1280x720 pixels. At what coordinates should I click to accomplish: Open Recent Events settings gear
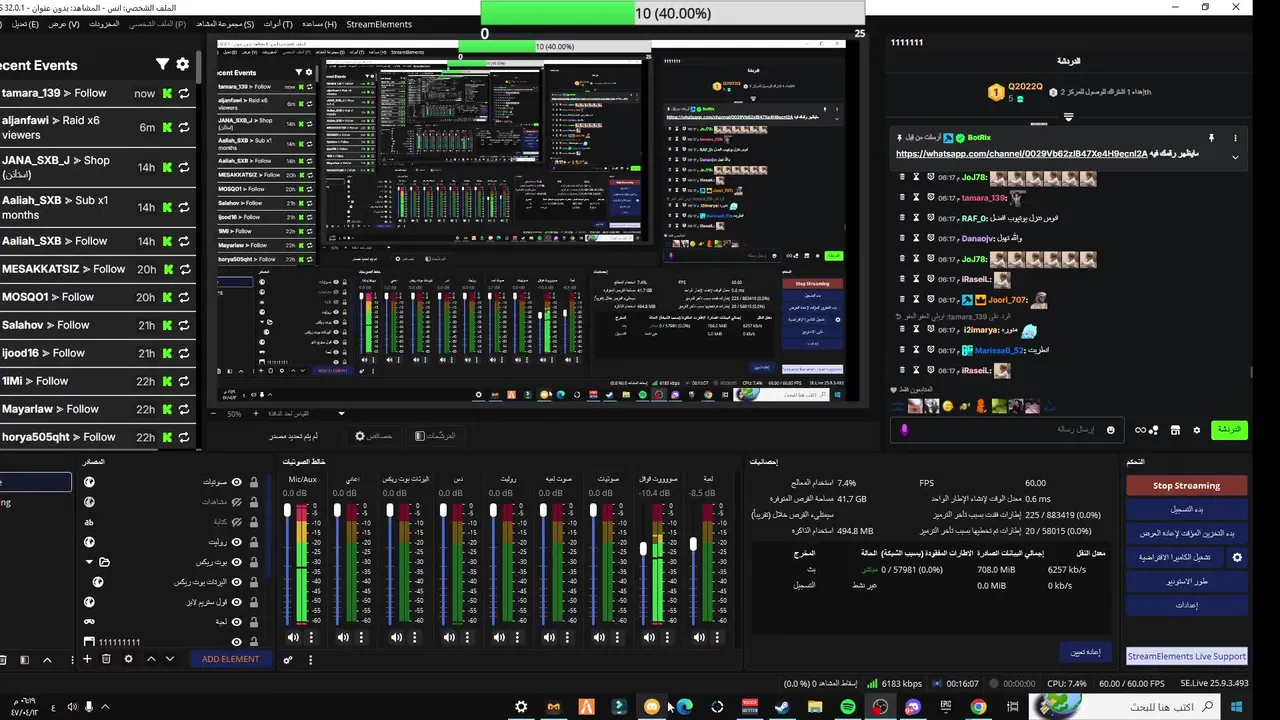point(182,64)
